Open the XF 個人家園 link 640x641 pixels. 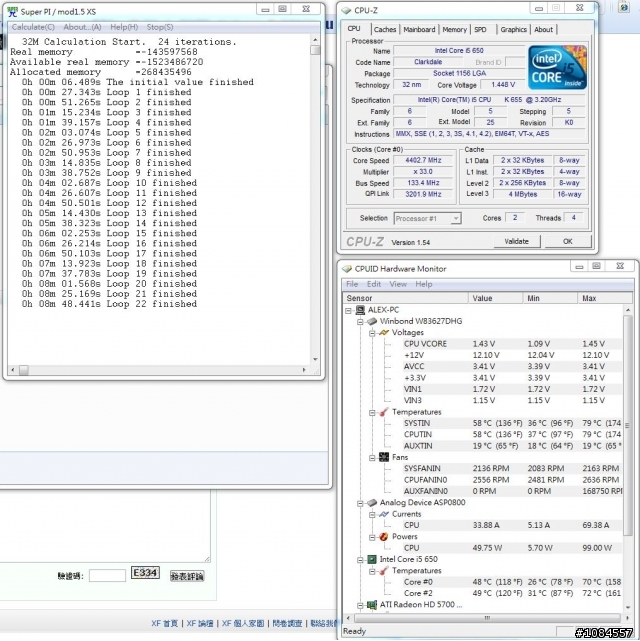tap(243, 623)
